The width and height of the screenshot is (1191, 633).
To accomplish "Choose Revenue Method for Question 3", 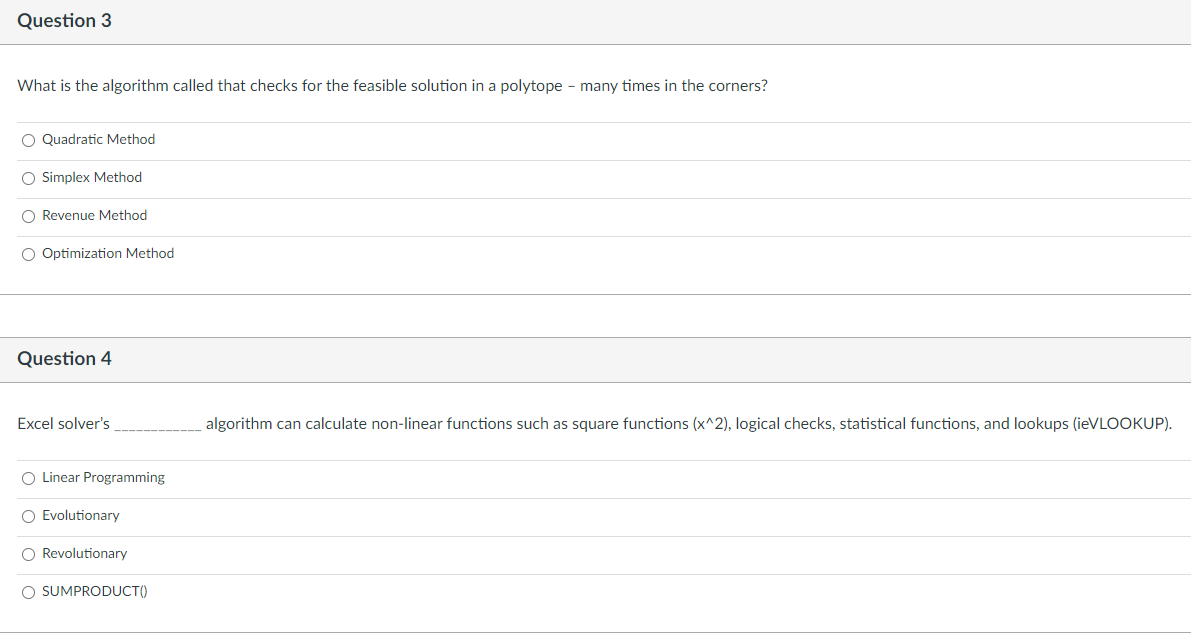I will (x=28, y=216).
